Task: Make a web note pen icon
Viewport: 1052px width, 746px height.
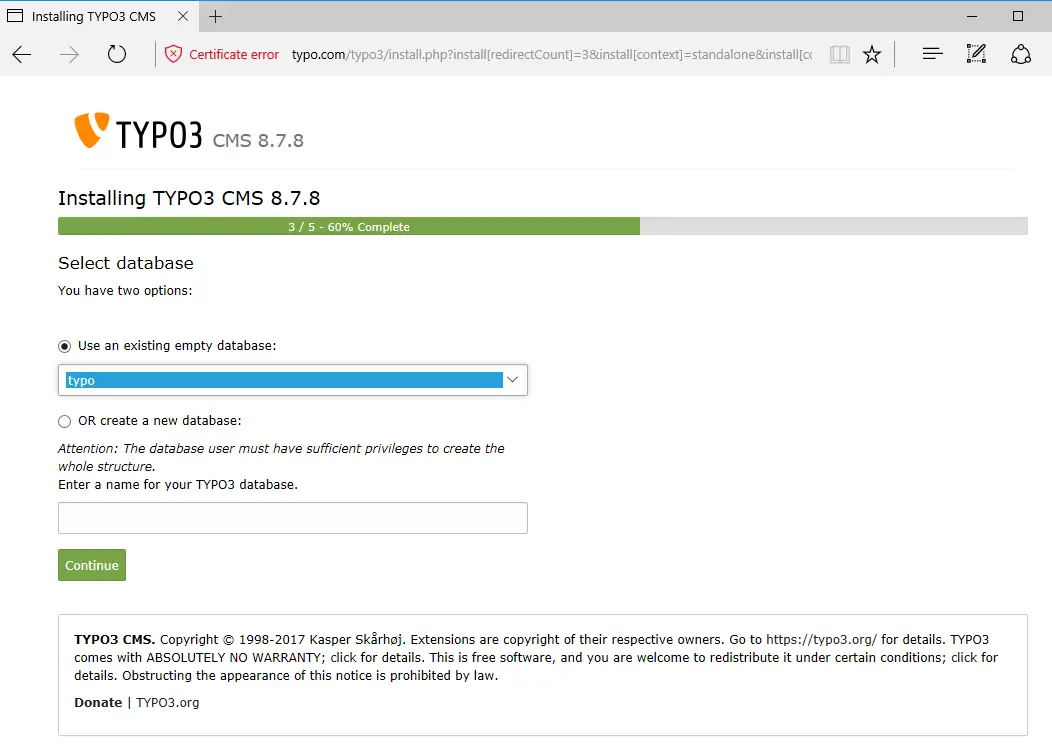Action: pyautogui.click(x=976, y=54)
